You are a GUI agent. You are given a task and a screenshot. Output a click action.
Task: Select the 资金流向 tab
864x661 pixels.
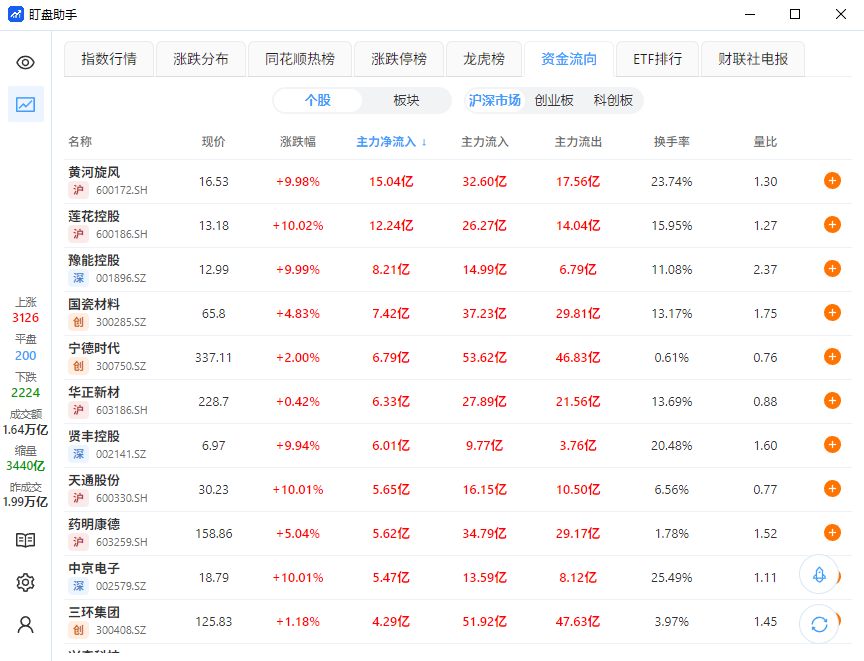point(569,59)
